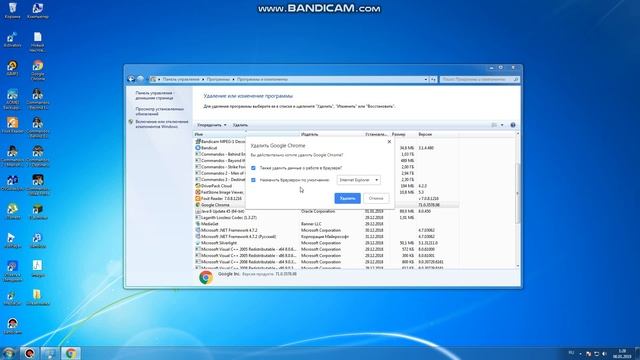Image resolution: width=640 pixels, height=360 pixels.
Task: Click the forward navigation arrow in Control Panel
Action: [140, 79]
